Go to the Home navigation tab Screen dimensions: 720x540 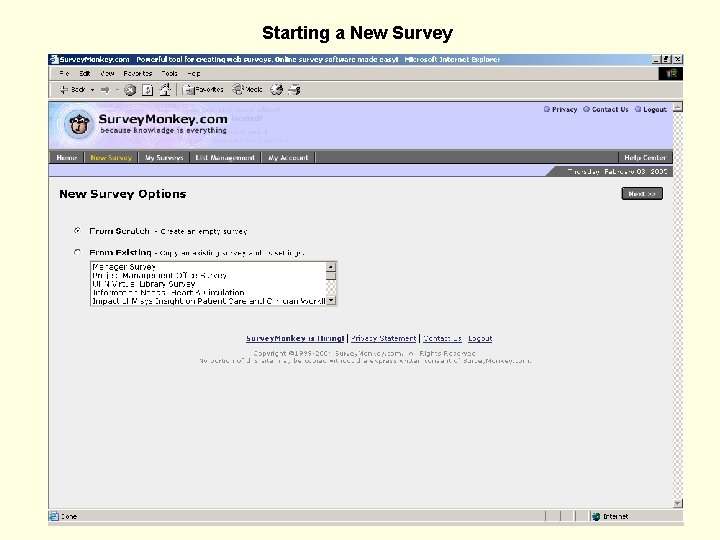click(67, 158)
